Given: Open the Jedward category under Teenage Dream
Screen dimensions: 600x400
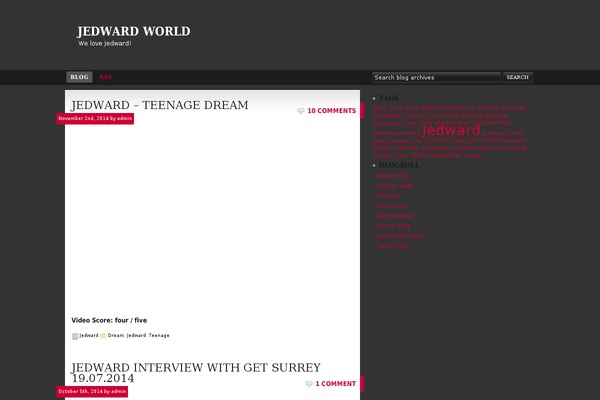Looking at the screenshot, I should pos(89,335).
